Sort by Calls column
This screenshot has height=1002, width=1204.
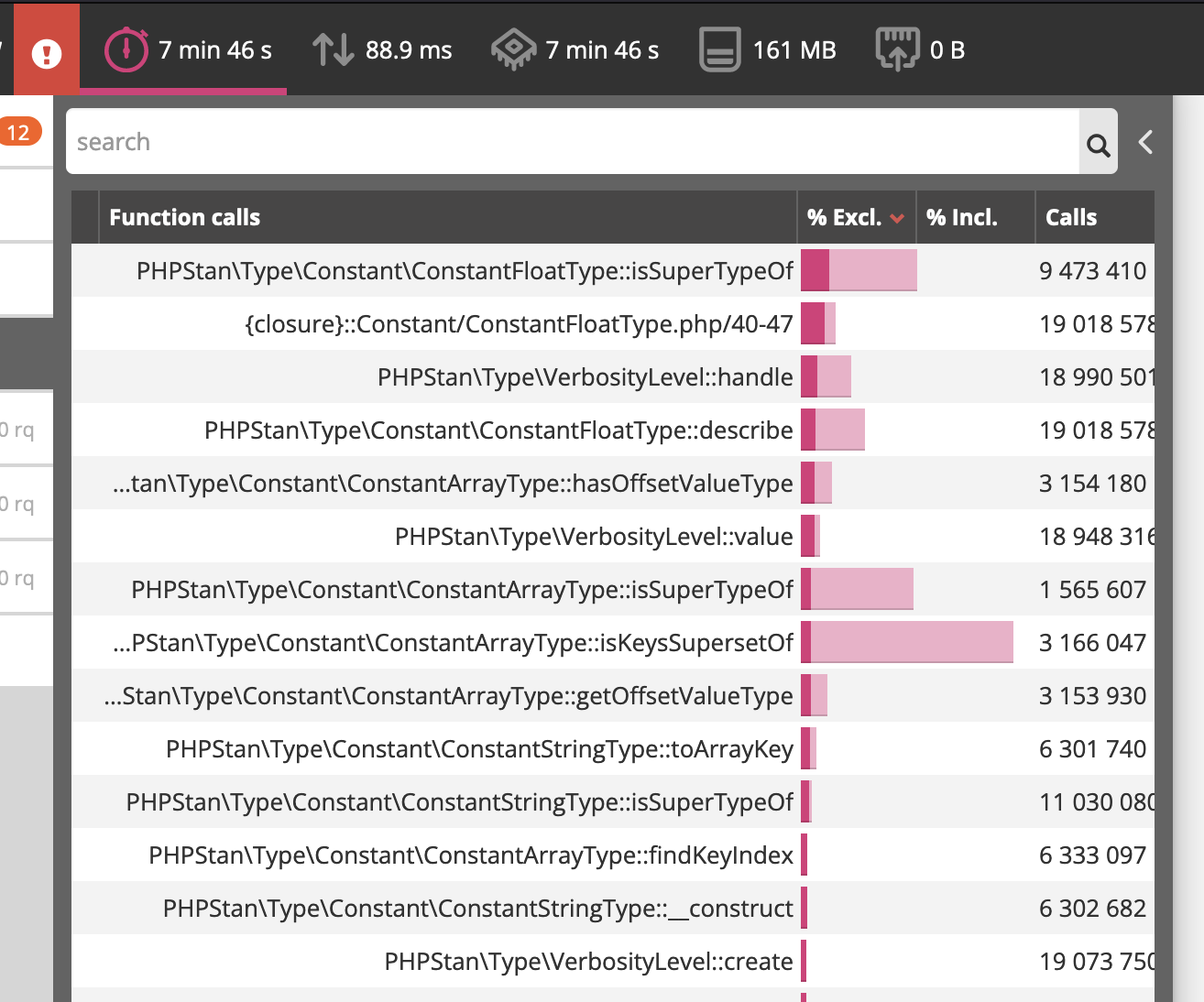coord(1095,217)
